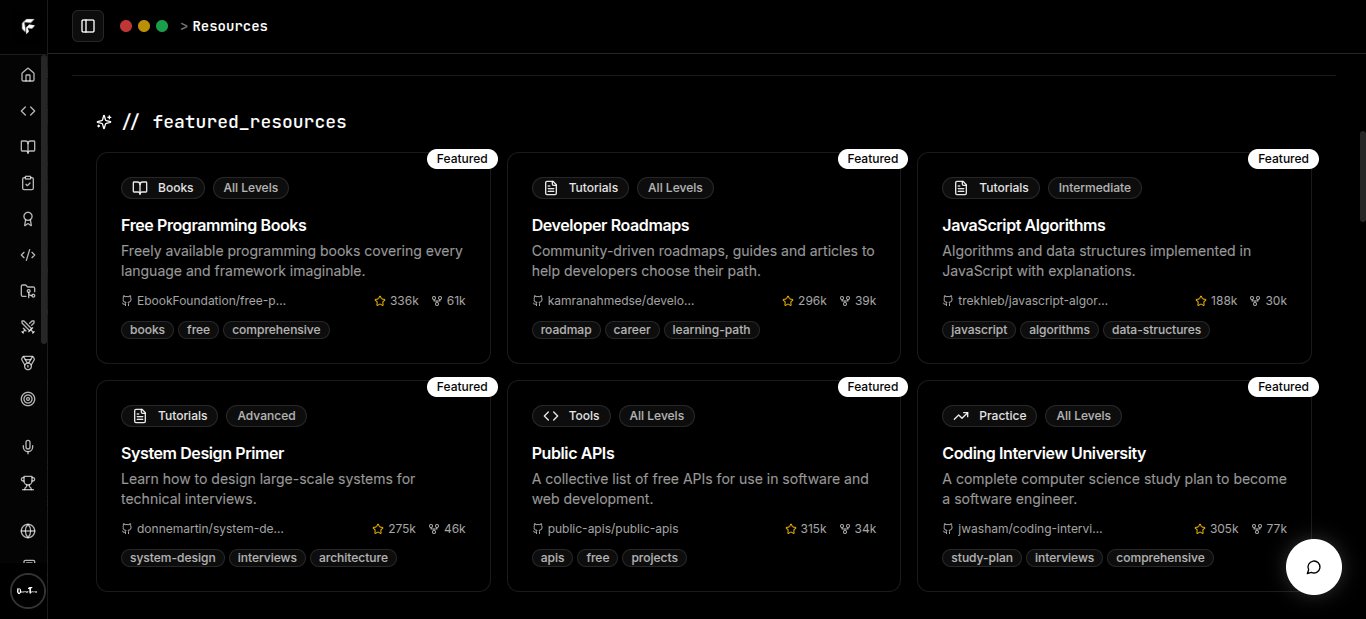Click the Books category badge
The height and width of the screenshot is (619, 1366).
pyautogui.click(x=163, y=188)
